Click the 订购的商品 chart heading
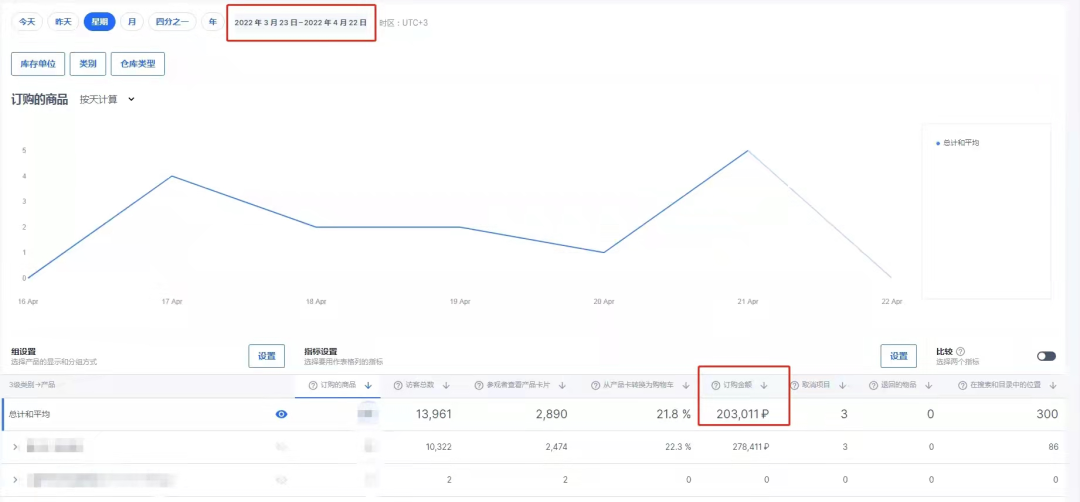The image size is (1080, 502). 39,99
